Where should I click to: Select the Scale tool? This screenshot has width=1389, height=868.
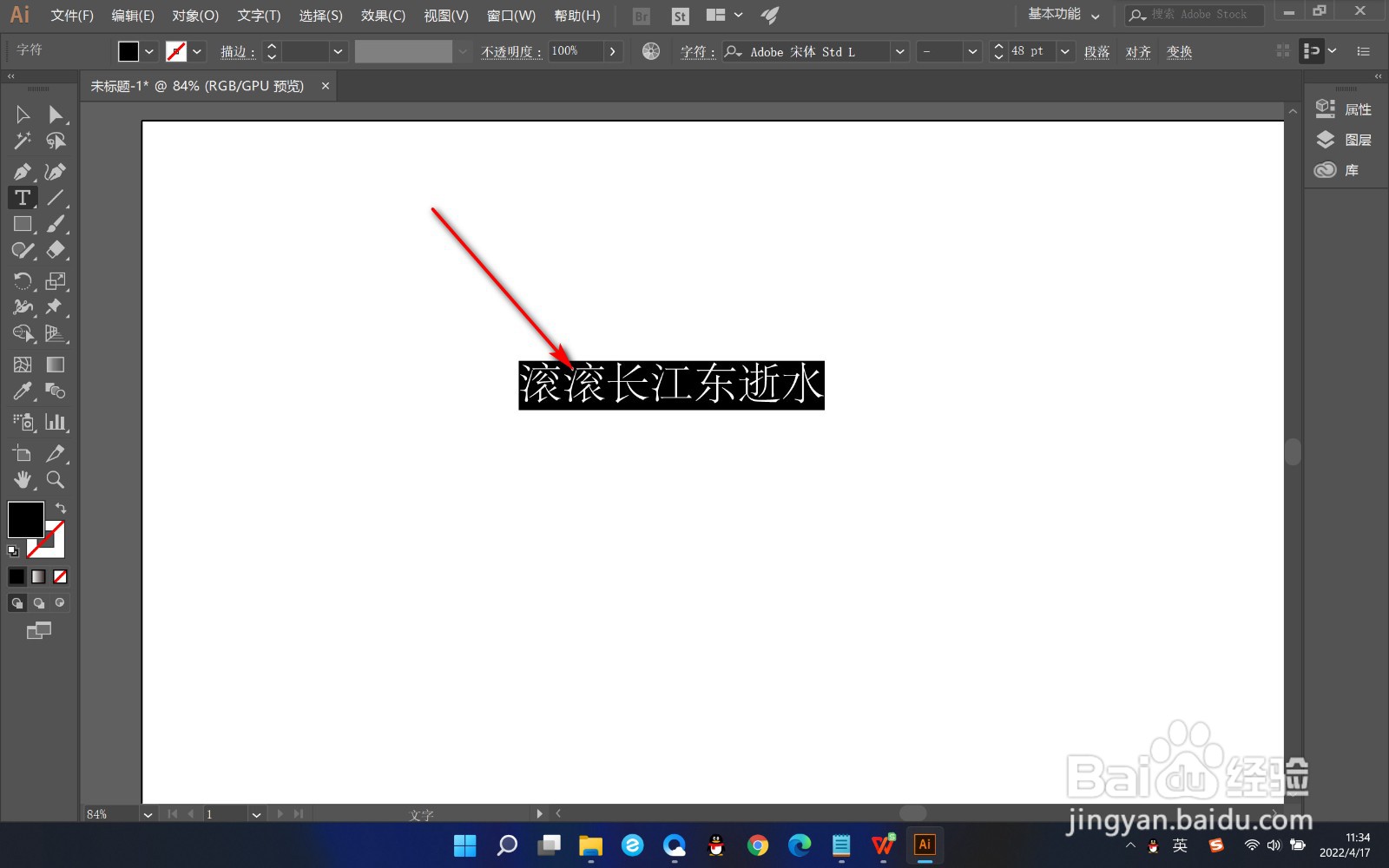(56, 281)
